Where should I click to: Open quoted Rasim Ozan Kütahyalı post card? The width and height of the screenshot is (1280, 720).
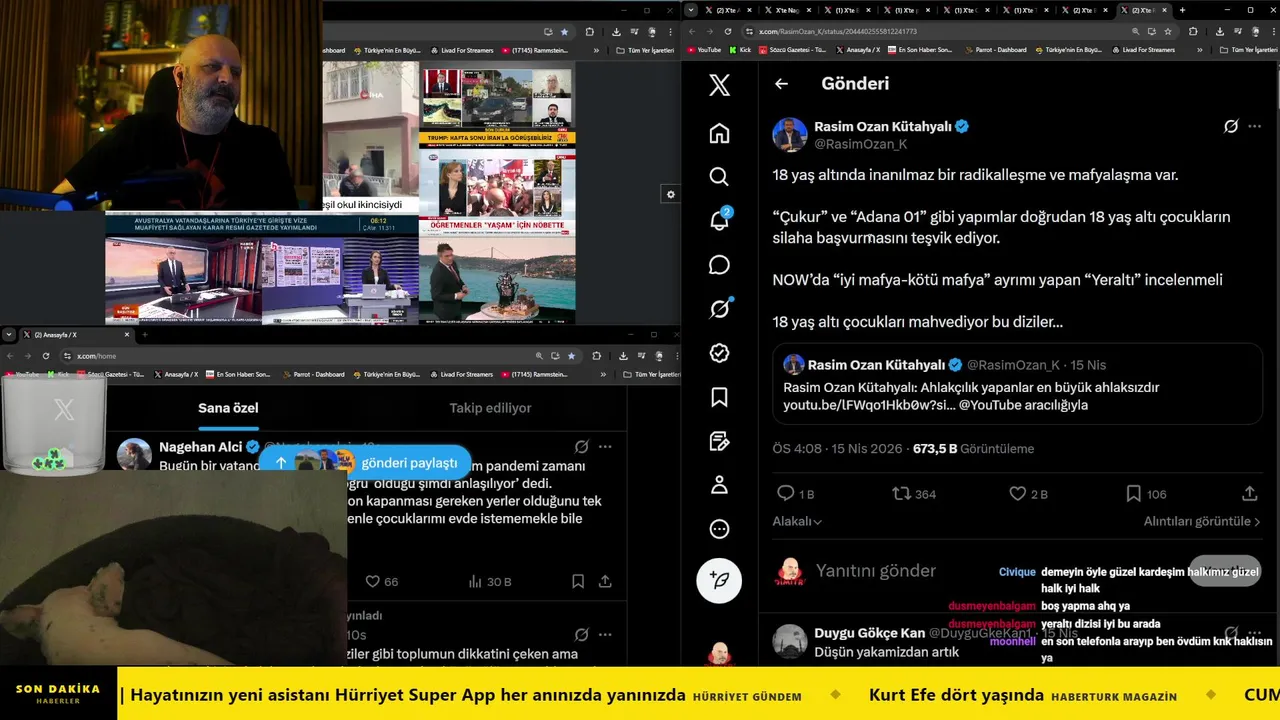pyautogui.click(x=1017, y=384)
